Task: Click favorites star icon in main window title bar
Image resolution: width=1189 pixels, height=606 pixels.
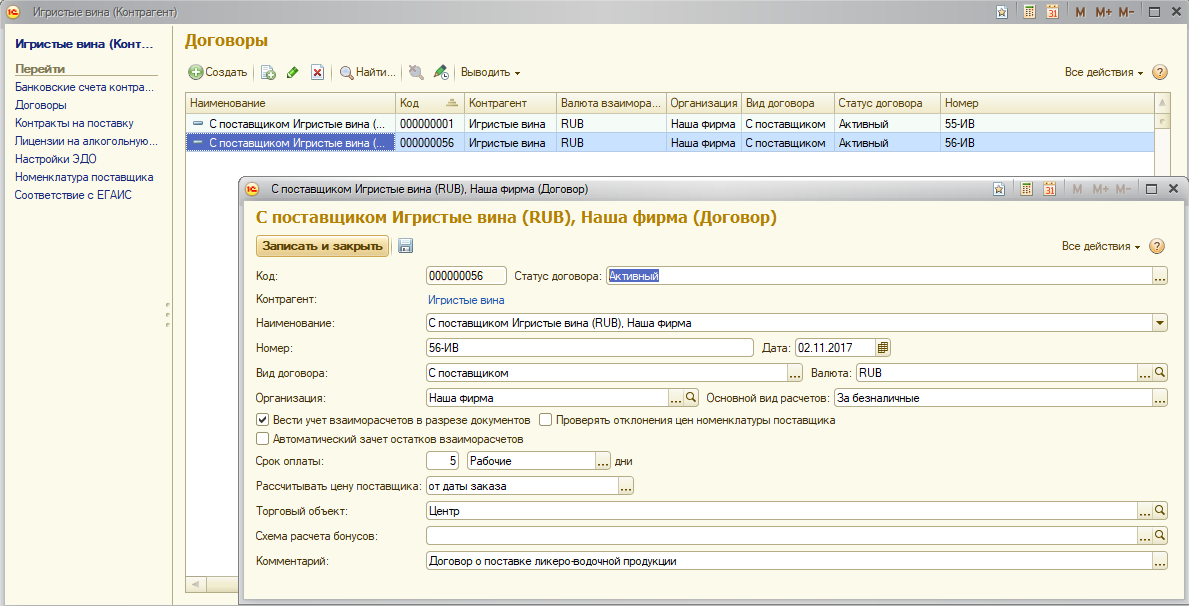Action: click(x=1002, y=12)
